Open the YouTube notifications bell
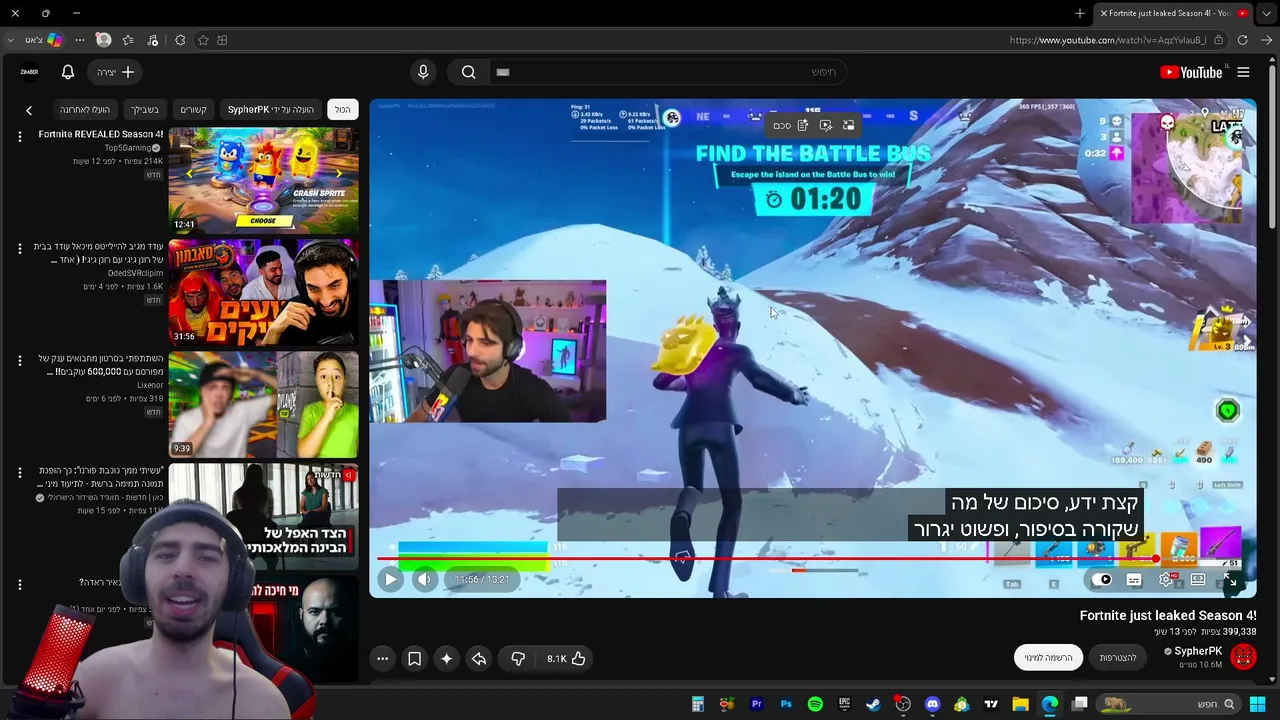This screenshot has height=720, width=1280. [x=68, y=72]
